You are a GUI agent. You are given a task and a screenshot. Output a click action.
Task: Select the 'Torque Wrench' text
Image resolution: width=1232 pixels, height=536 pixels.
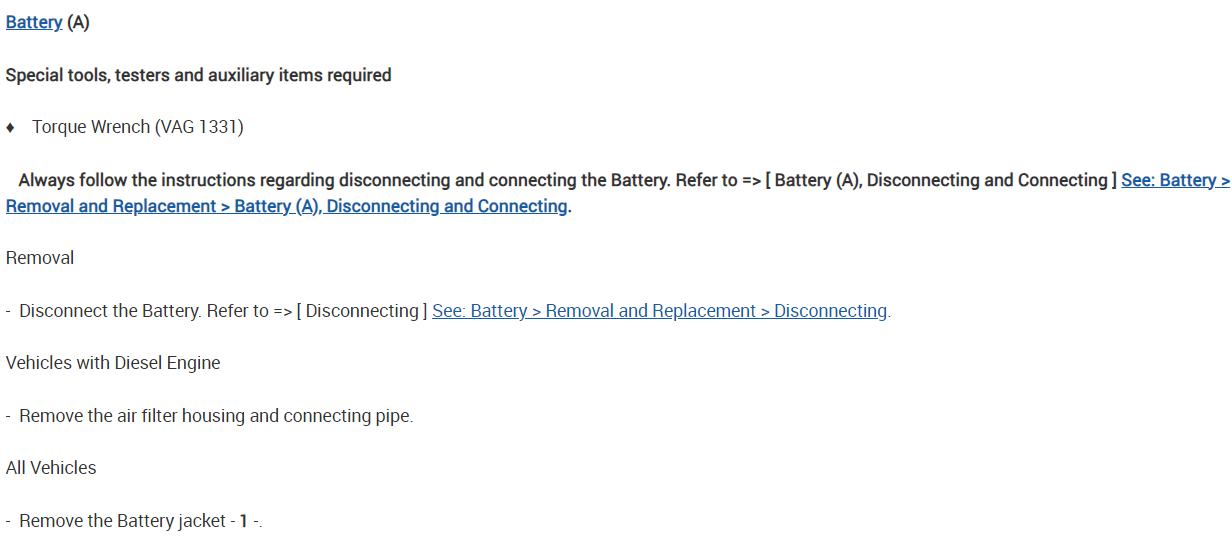(91, 127)
